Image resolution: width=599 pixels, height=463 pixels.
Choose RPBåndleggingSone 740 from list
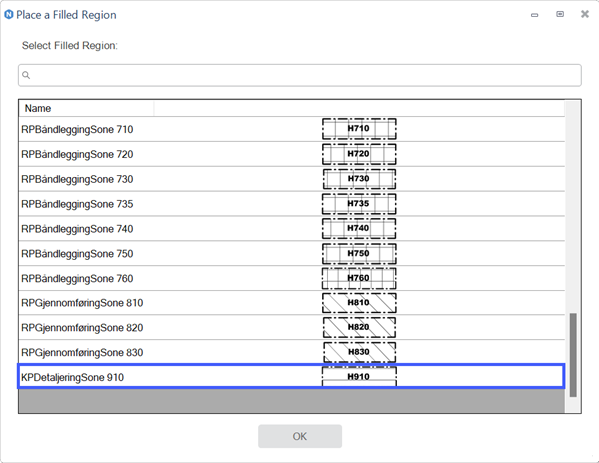pos(291,228)
